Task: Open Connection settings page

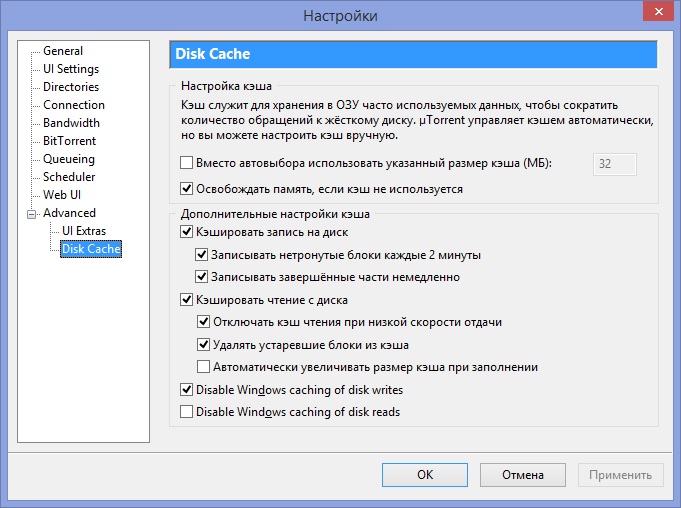Action: point(73,105)
